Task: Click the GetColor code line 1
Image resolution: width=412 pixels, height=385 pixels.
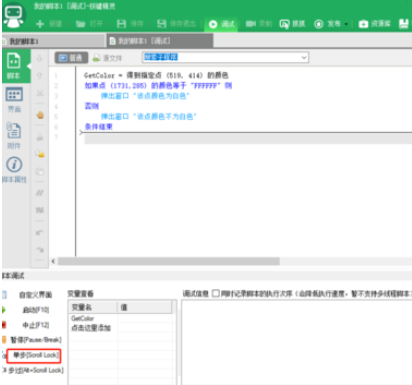Action: pyautogui.click(x=156, y=75)
